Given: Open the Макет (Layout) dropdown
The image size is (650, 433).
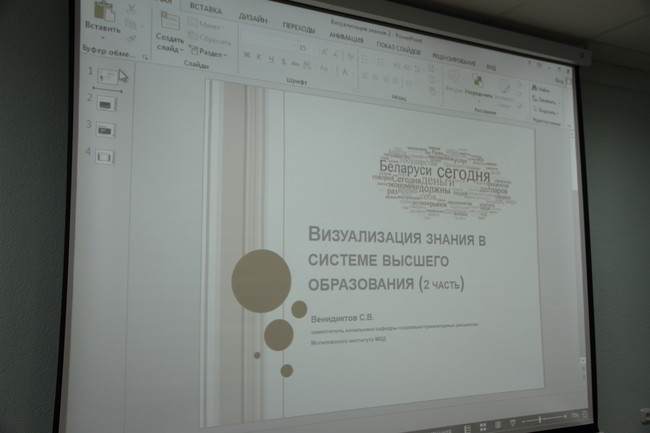Looking at the screenshot, I should pos(205,25).
